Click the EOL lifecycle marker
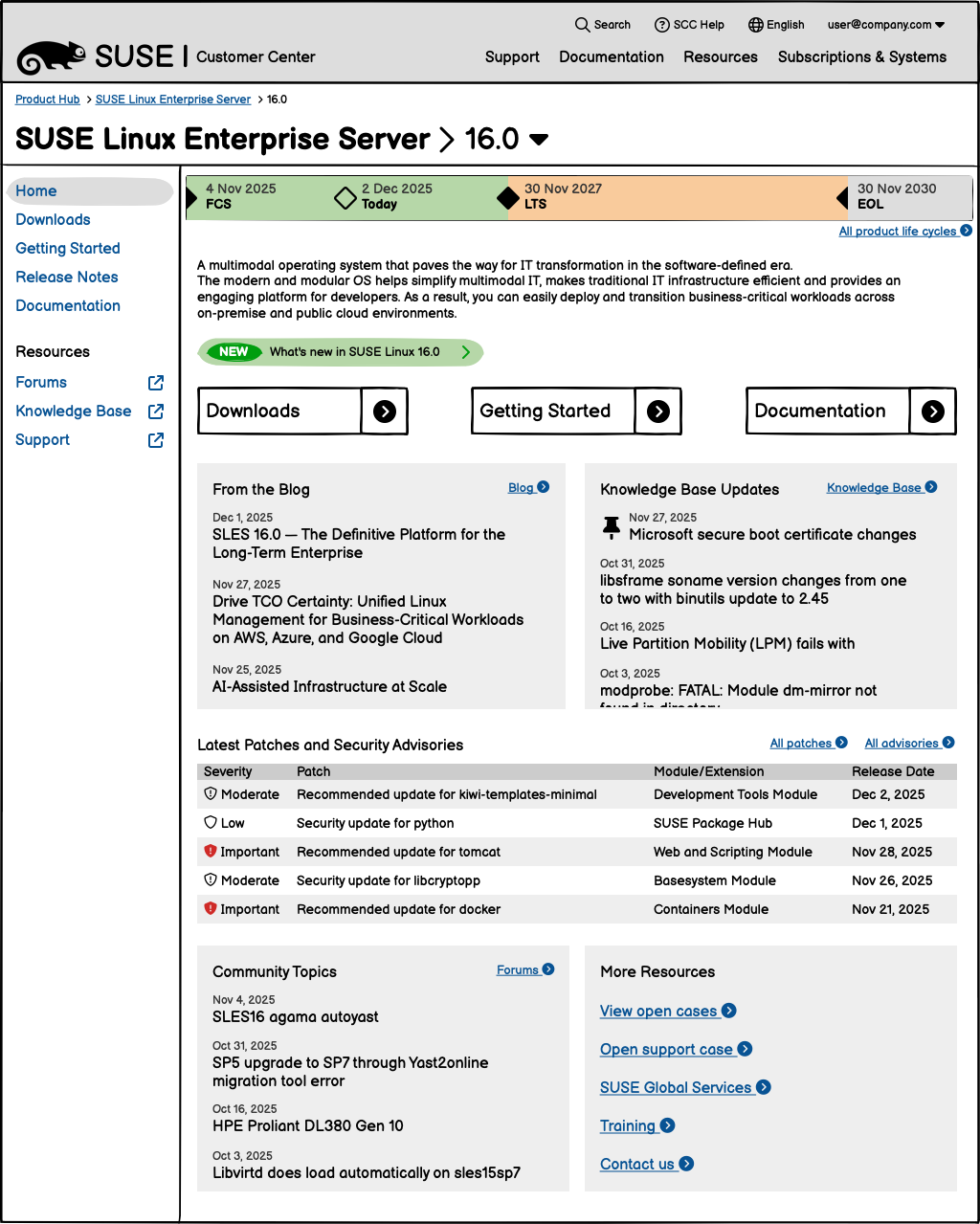 click(842, 198)
